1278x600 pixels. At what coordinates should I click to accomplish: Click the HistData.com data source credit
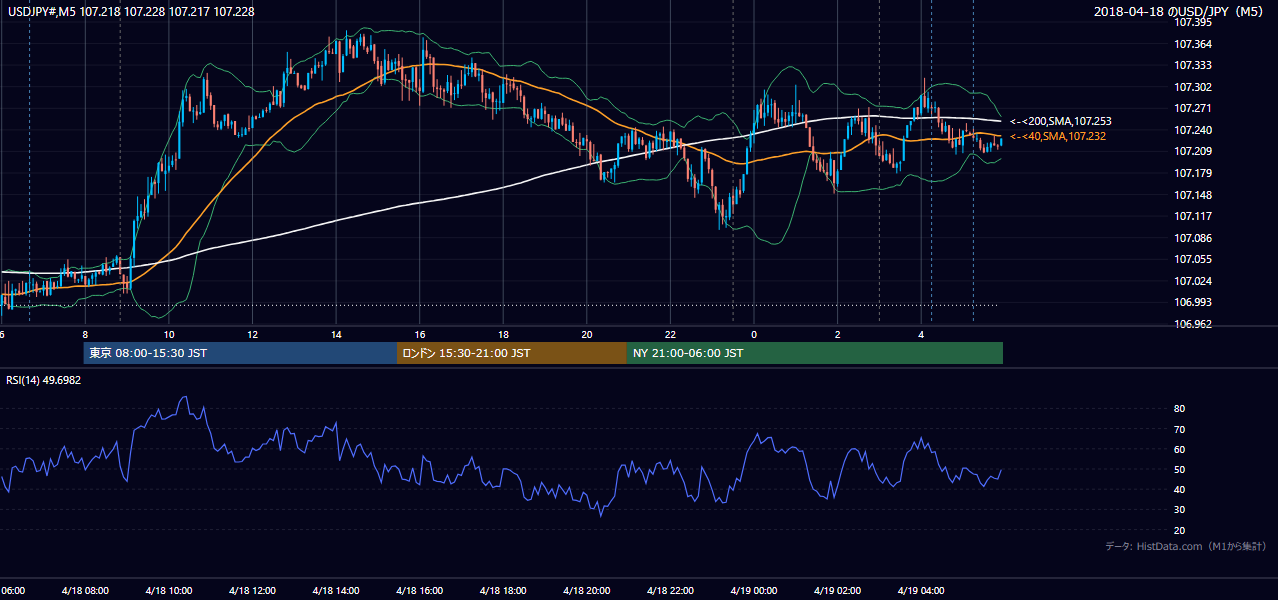(x=1186, y=547)
